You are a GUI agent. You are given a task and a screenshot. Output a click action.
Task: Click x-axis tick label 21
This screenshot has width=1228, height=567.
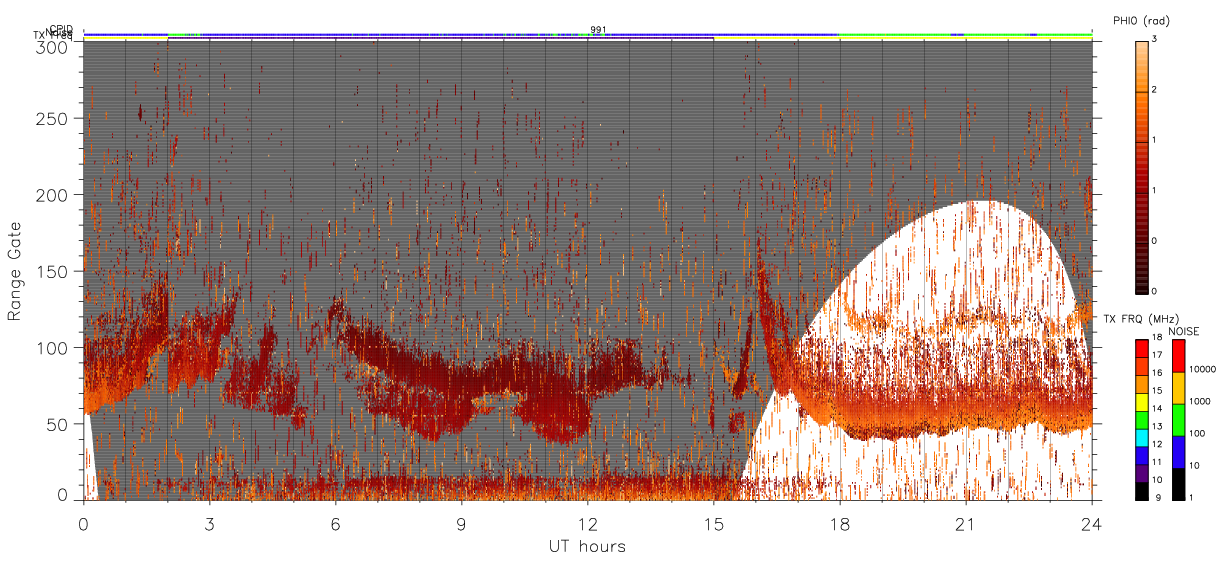[966, 523]
